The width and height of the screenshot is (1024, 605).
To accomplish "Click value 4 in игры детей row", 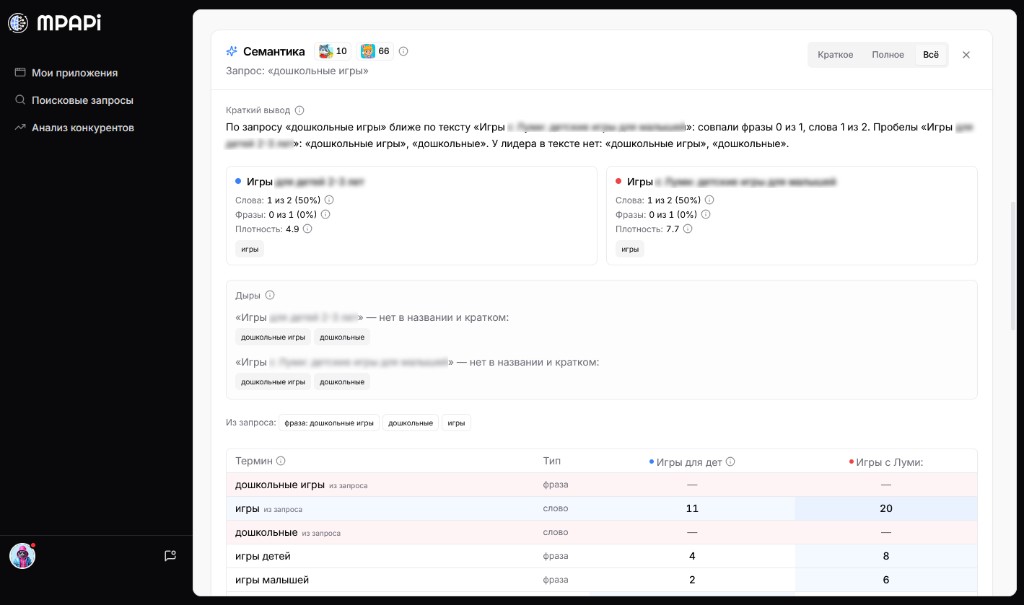I will 692,556.
